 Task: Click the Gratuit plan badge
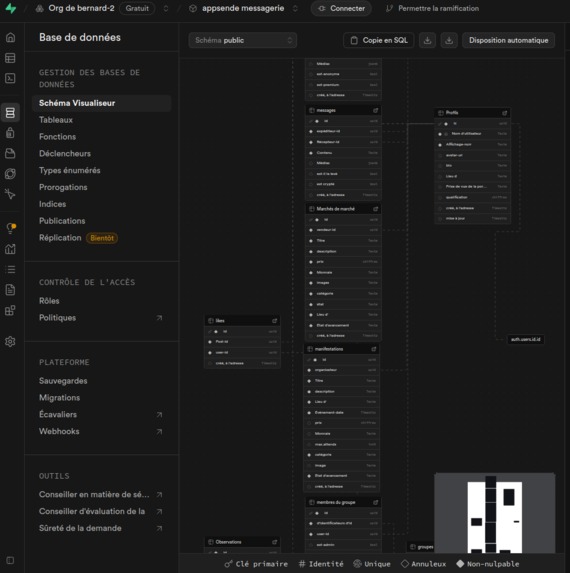click(x=137, y=8)
